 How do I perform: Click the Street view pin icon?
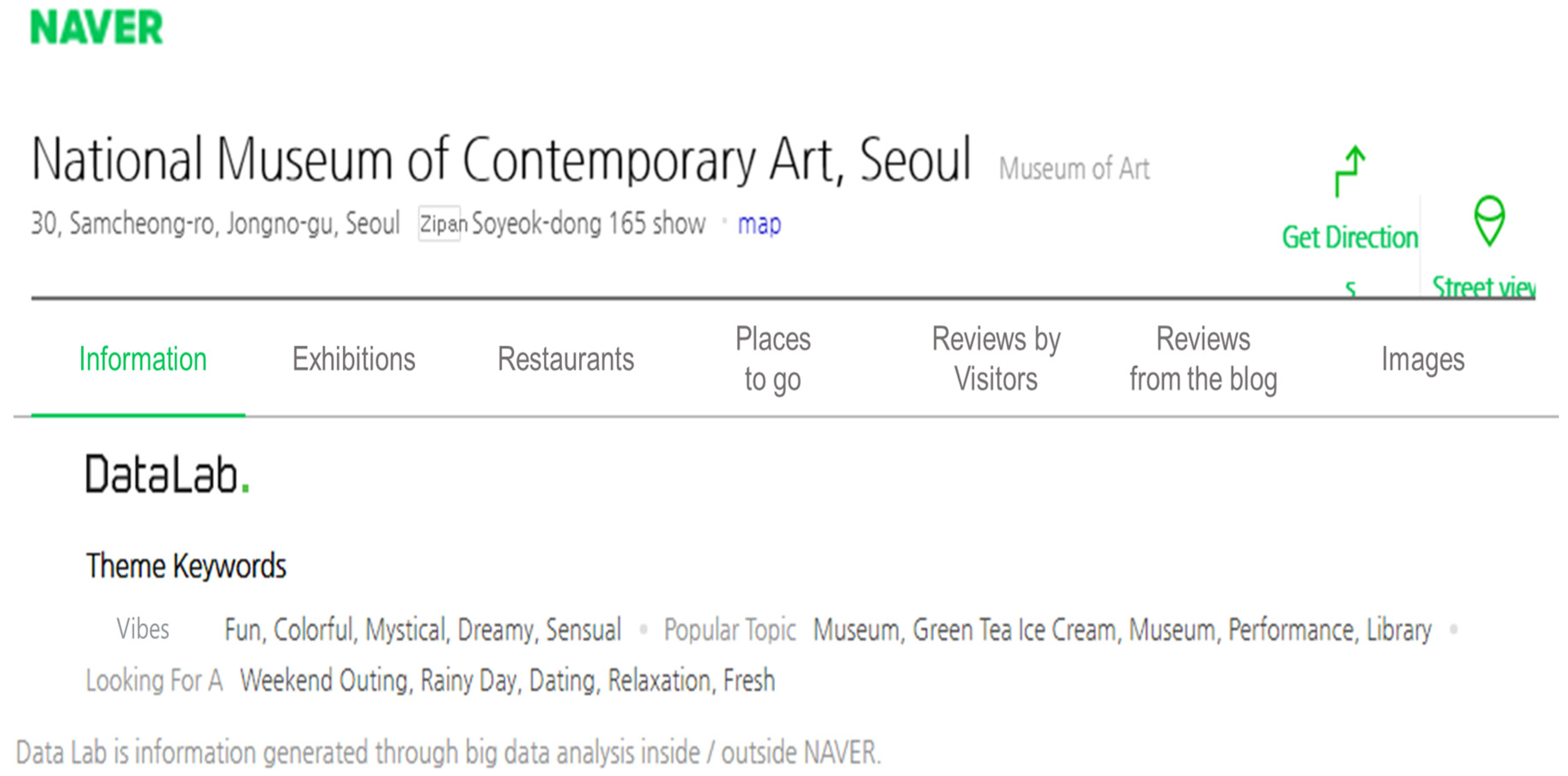click(x=1489, y=220)
